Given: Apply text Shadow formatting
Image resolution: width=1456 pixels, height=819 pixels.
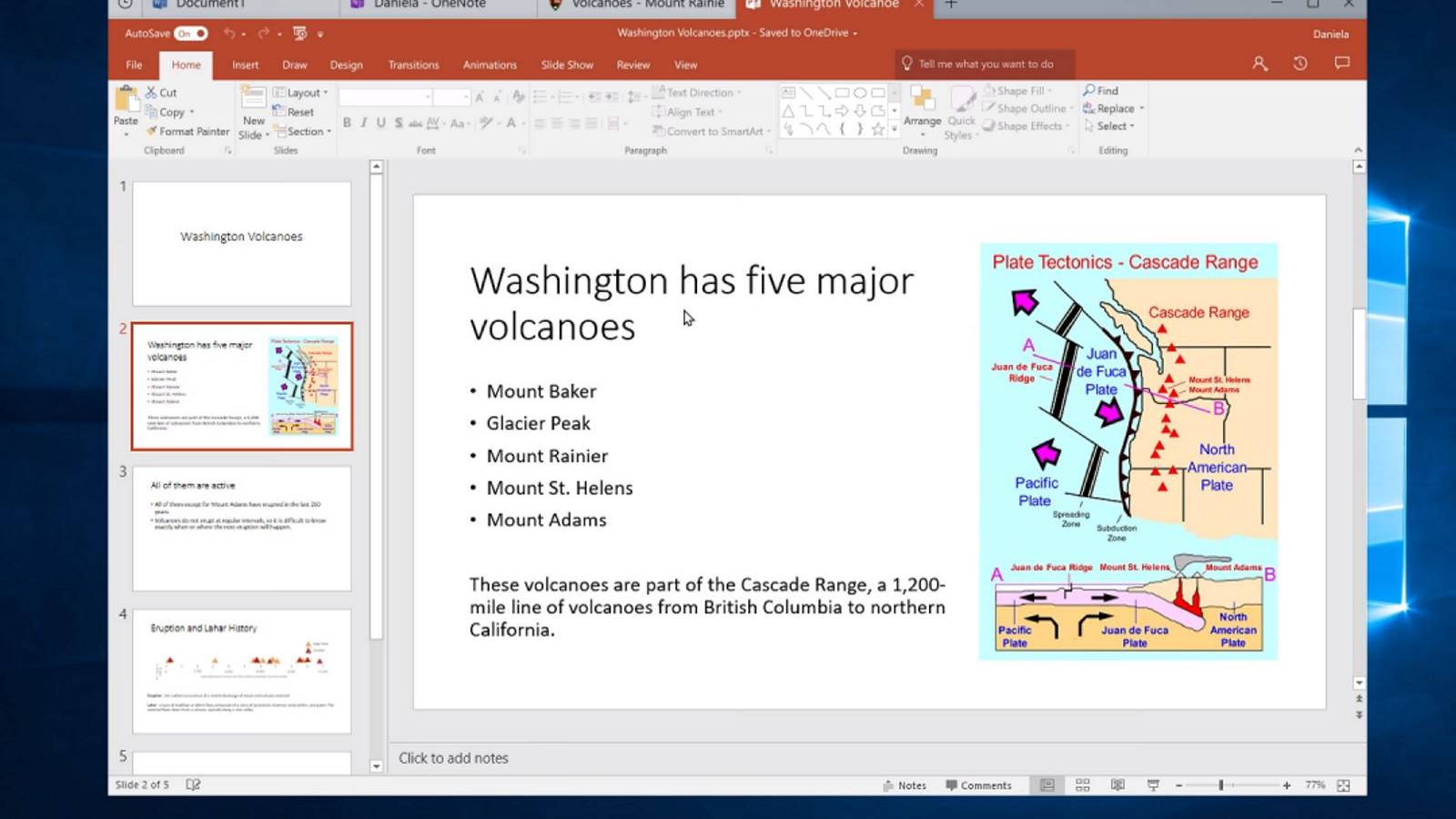Looking at the screenshot, I should tap(399, 123).
